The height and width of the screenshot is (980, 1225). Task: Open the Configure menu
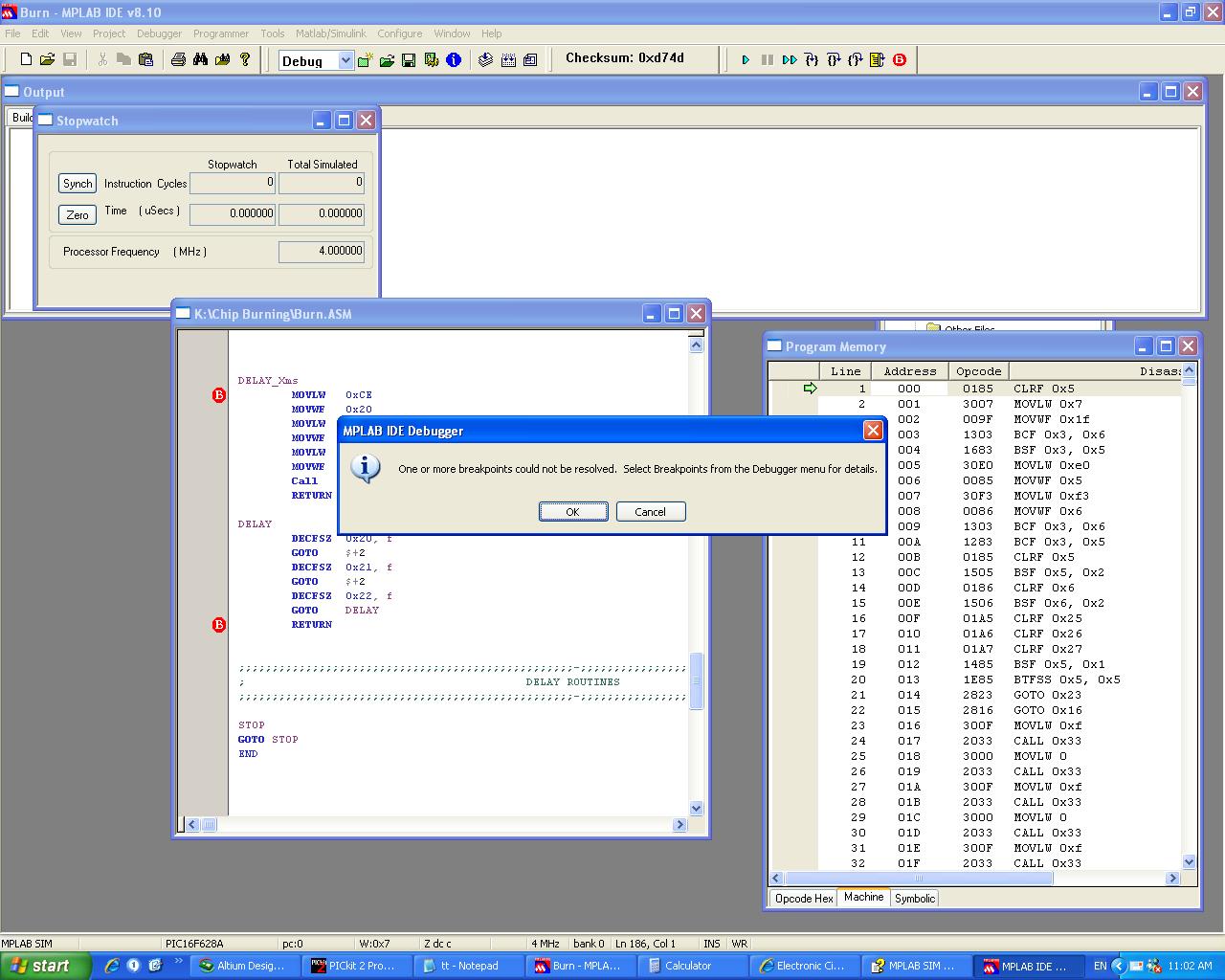click(x=400, y=33)
